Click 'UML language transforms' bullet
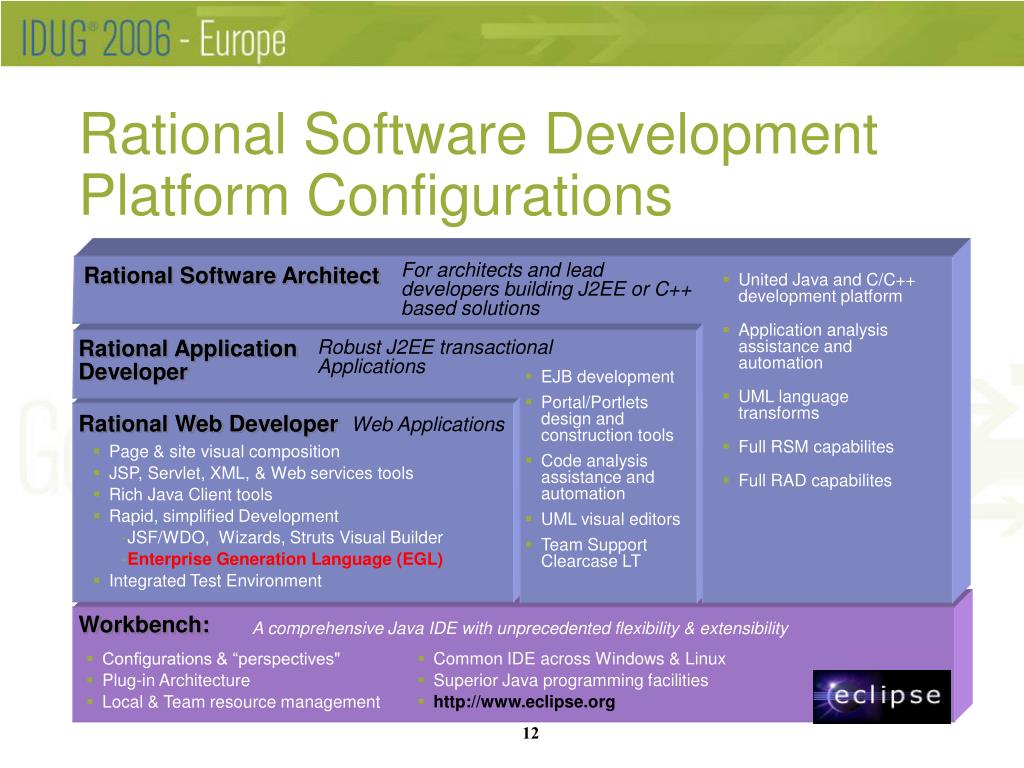 793,404
